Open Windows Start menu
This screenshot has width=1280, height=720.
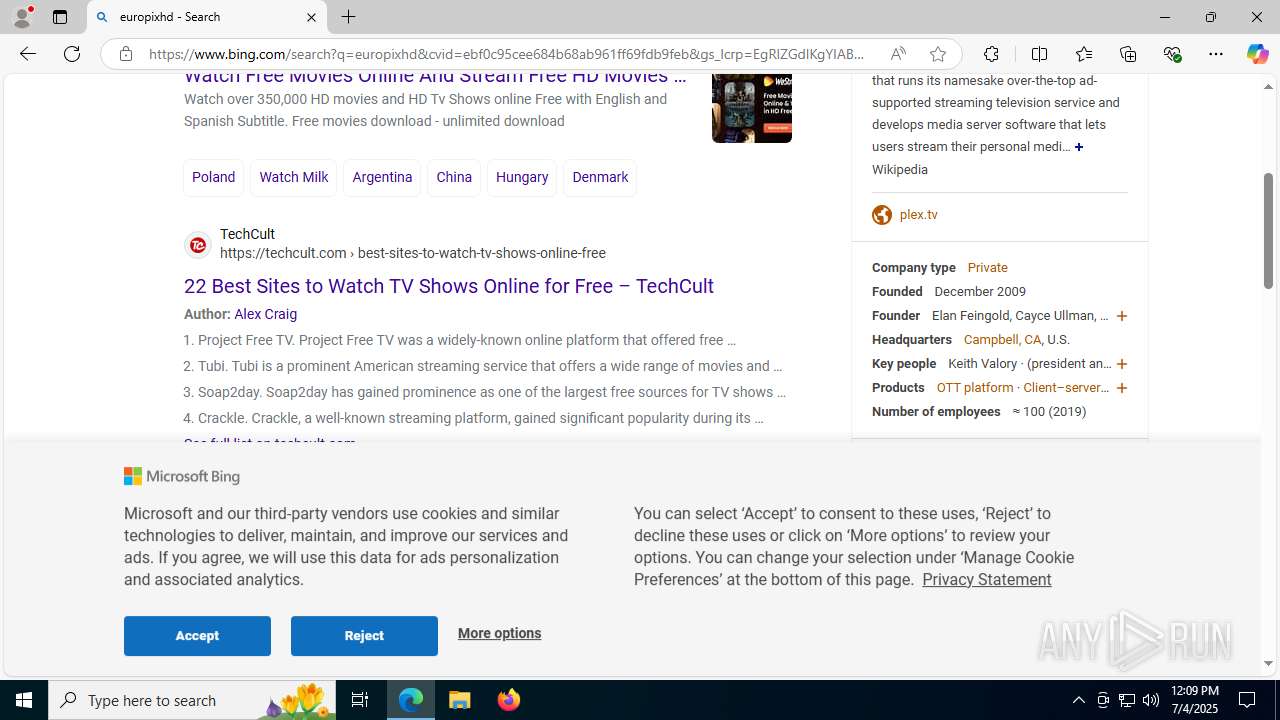[24, 700]
